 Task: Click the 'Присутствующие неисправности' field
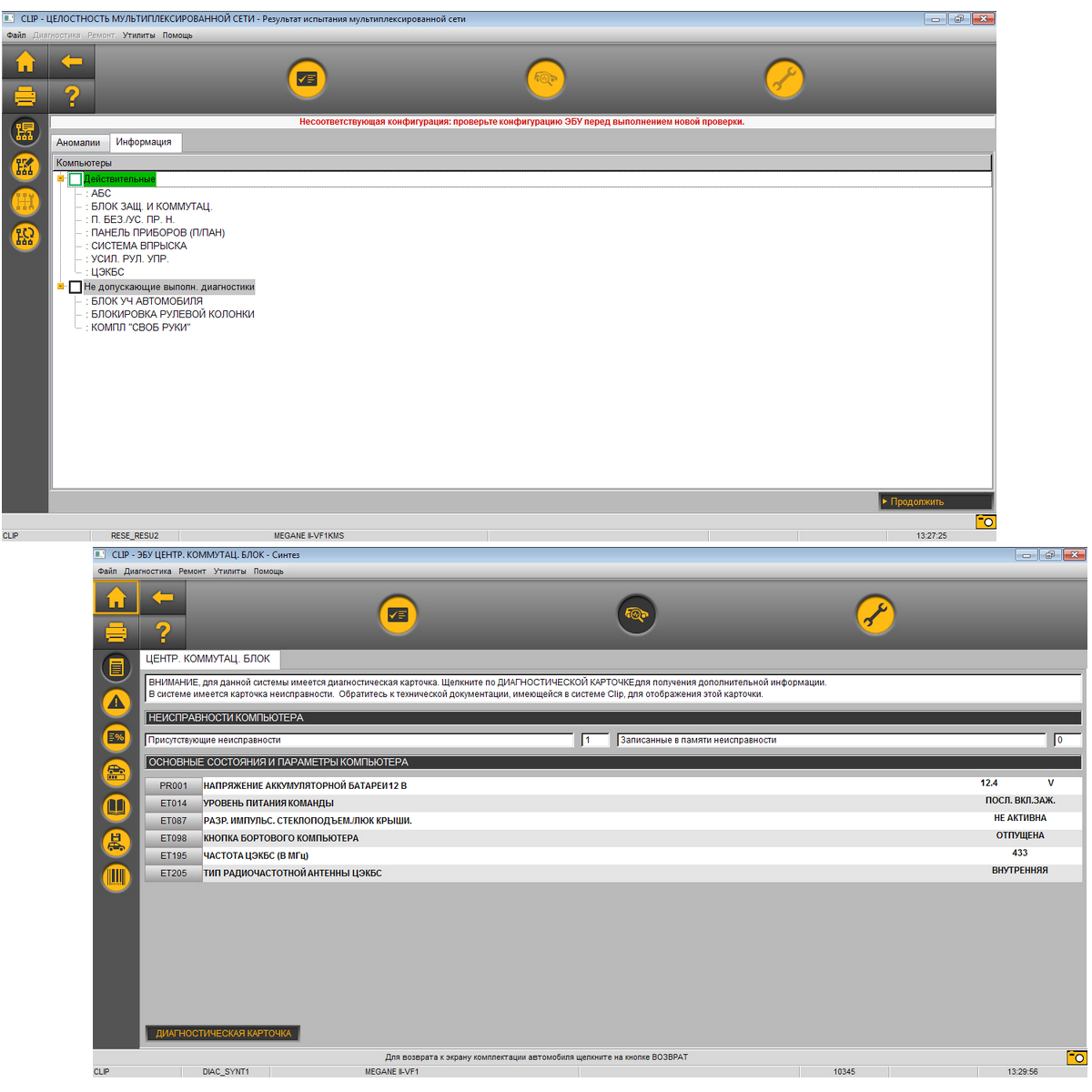click(x=359, y=740)
